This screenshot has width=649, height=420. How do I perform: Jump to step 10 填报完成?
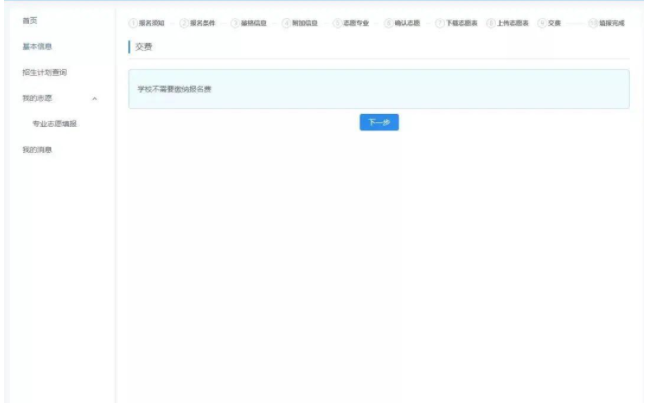pyautogui.click(x=607, y=23)
